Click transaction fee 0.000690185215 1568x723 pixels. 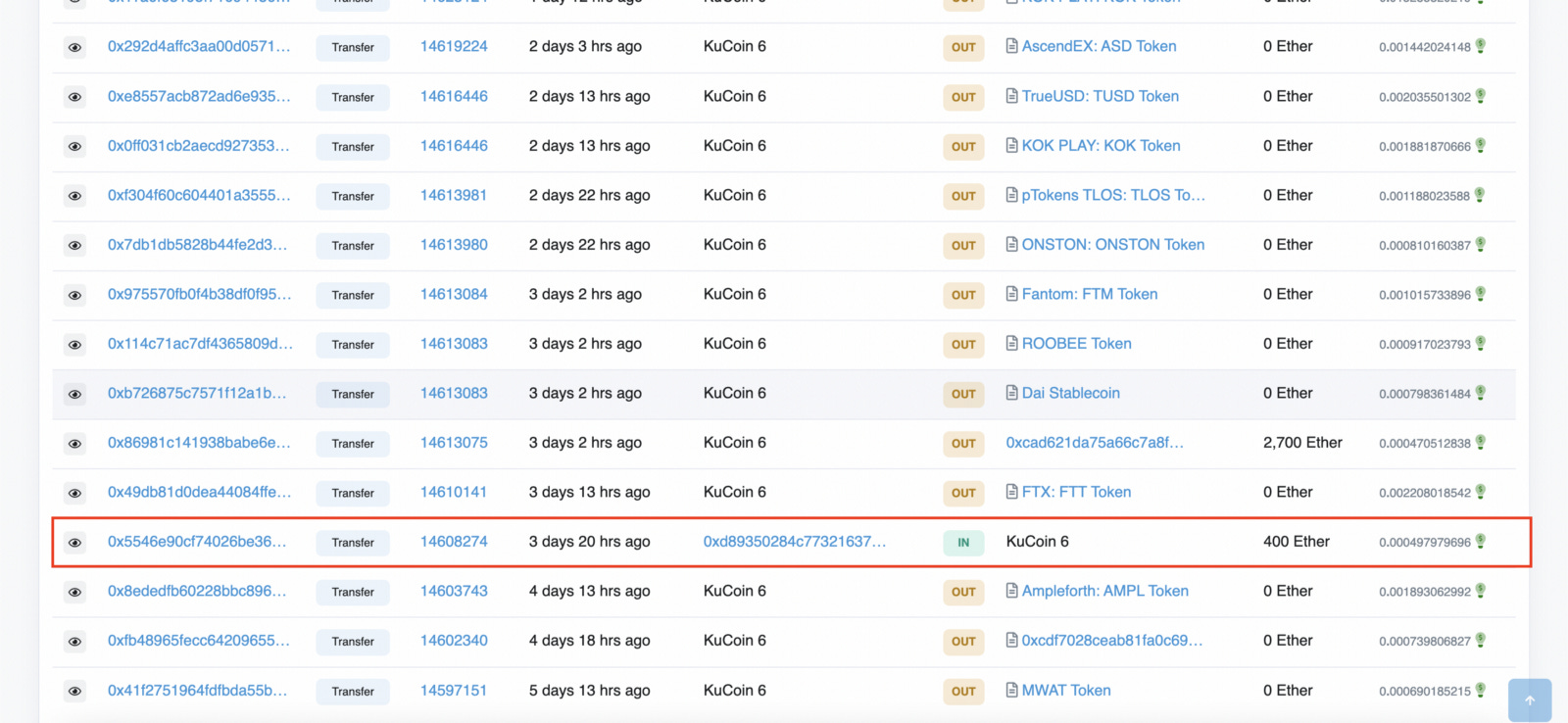1425,692
